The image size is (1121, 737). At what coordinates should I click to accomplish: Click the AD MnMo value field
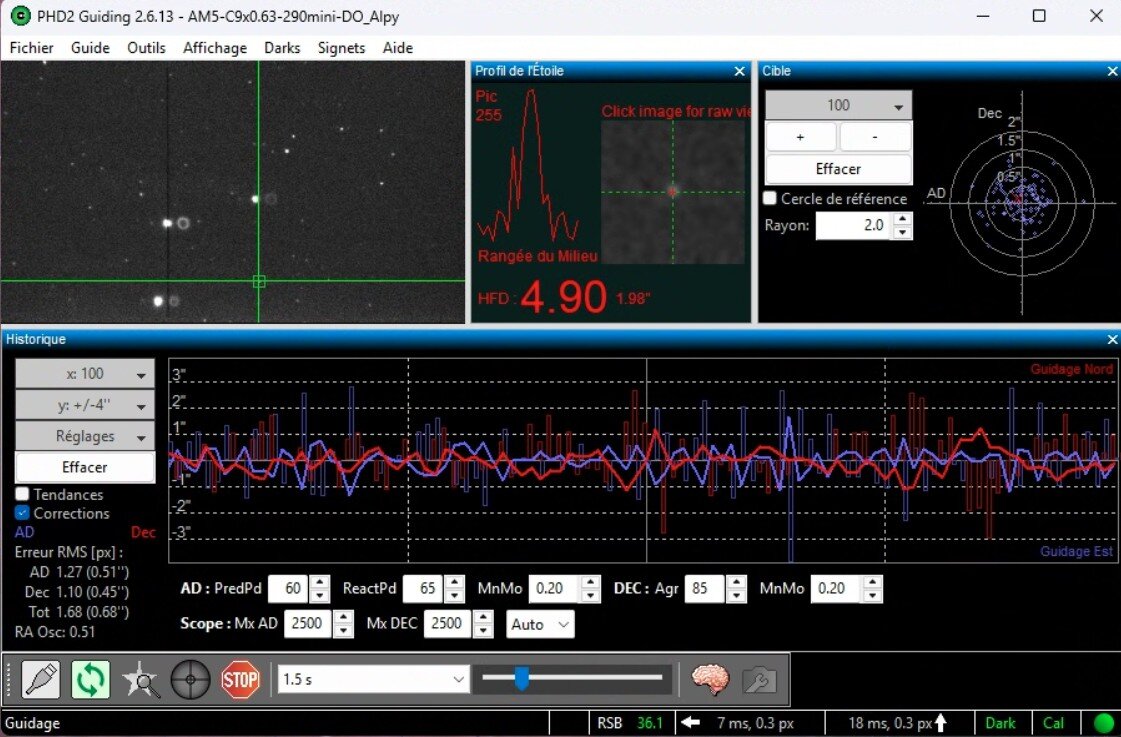coord(555,588)
